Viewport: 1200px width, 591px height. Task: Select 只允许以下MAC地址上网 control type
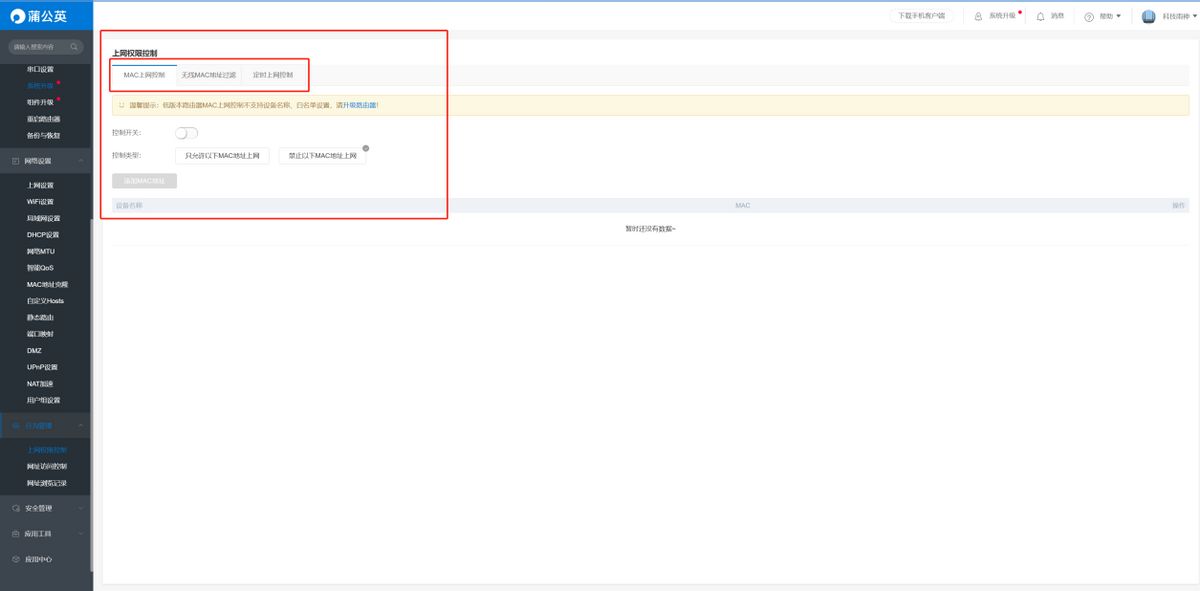click(x=222, y=156)
